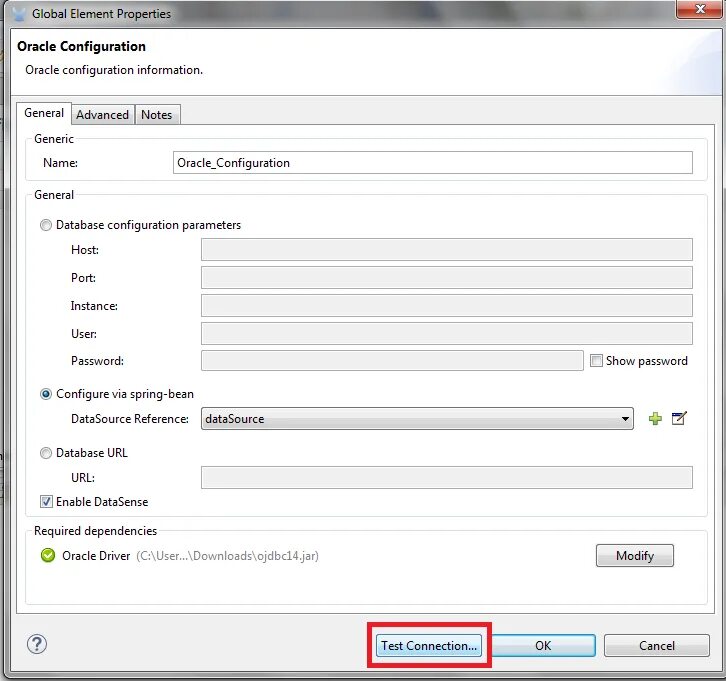Viewport: 726px width, 681px height.
Task: Click the green plus add DataSource icon
Action: tap(655, 419)
